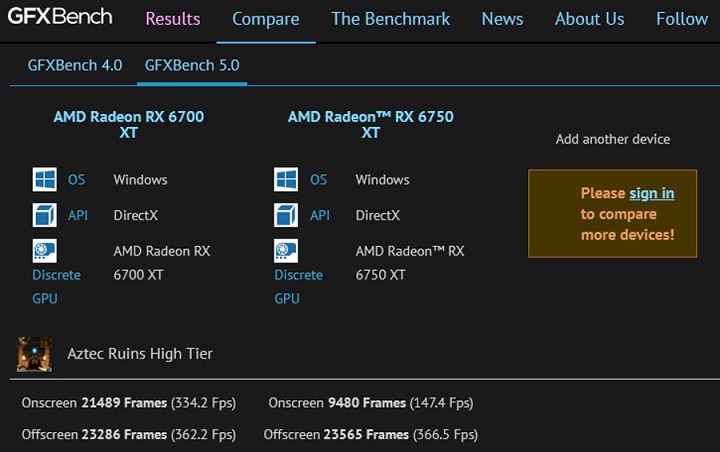Open the News section

pyautogui.click(x=502, y=19)
